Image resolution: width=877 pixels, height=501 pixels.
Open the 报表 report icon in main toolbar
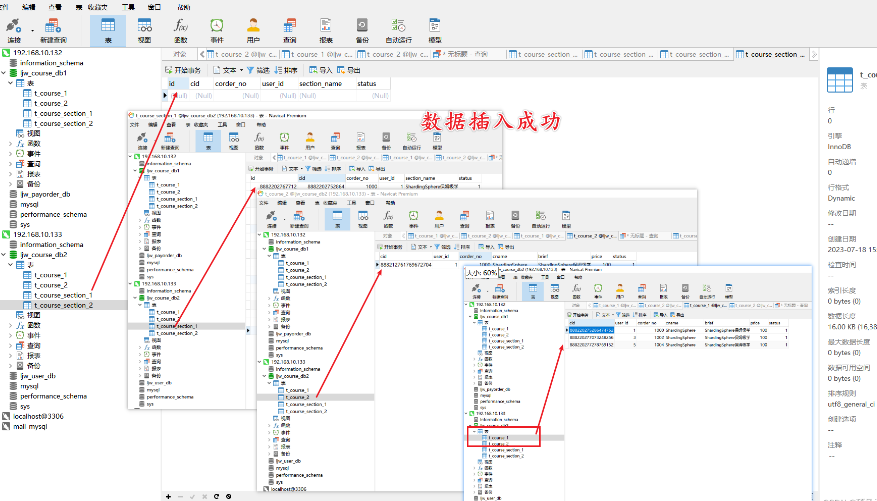pyautogui.click(x=326, y=30)
